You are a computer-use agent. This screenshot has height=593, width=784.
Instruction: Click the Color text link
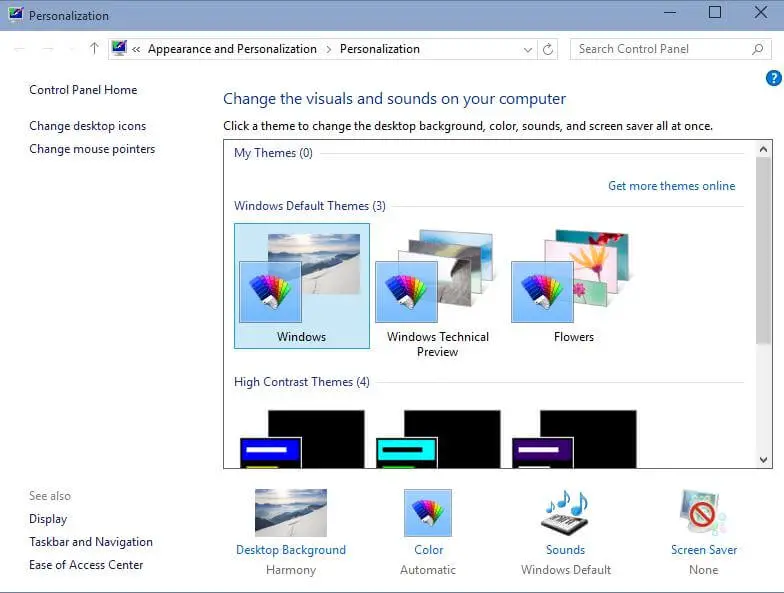[428, 550]
